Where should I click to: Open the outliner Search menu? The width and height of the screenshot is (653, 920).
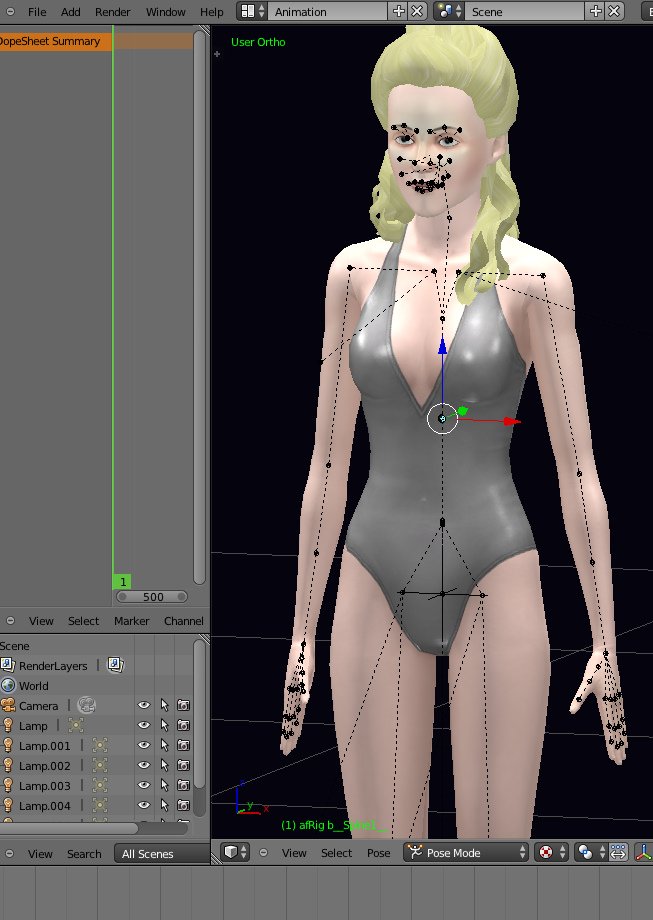tap(84, 854)
